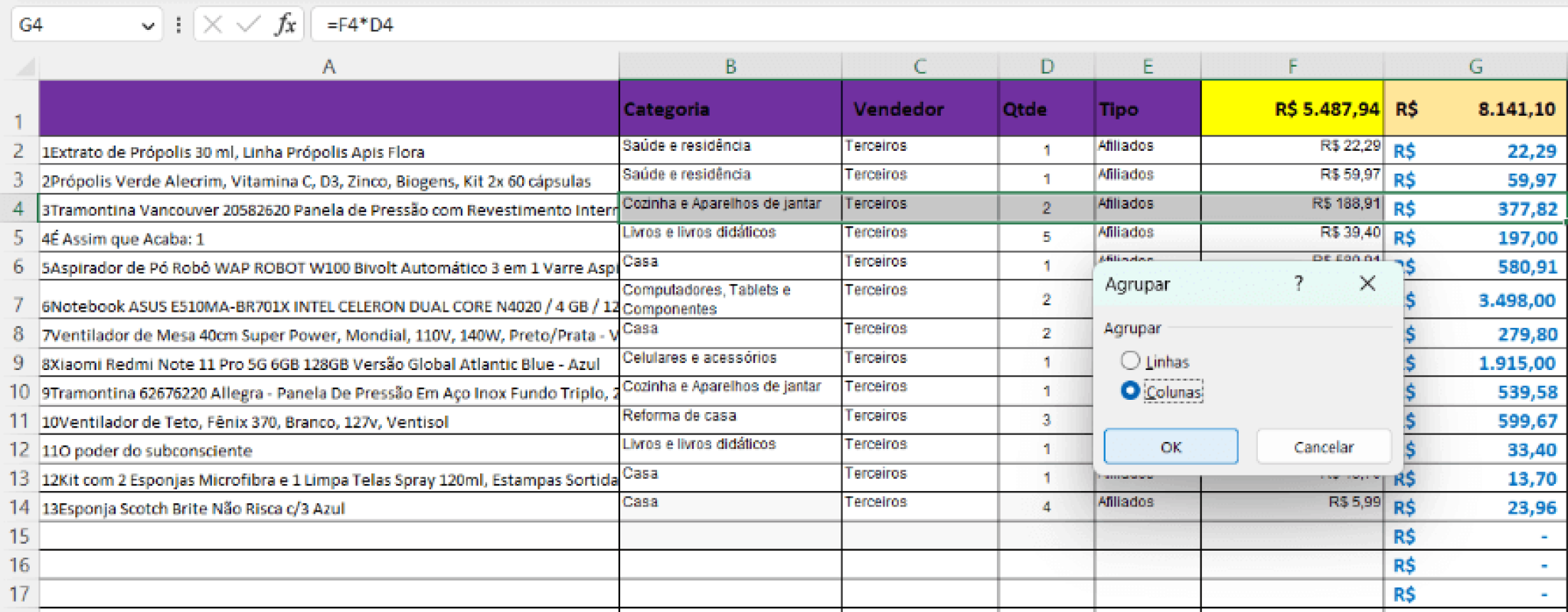The width and height of the screenshot is (1568, 612).
Task: Select the Colunas radio option
Action: 1130,391
